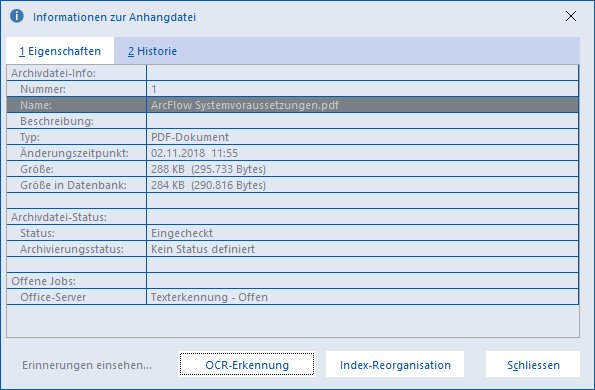595x390 pixels.
Task: Start OCR-Erkennung button
Action: tap(247, 365)
